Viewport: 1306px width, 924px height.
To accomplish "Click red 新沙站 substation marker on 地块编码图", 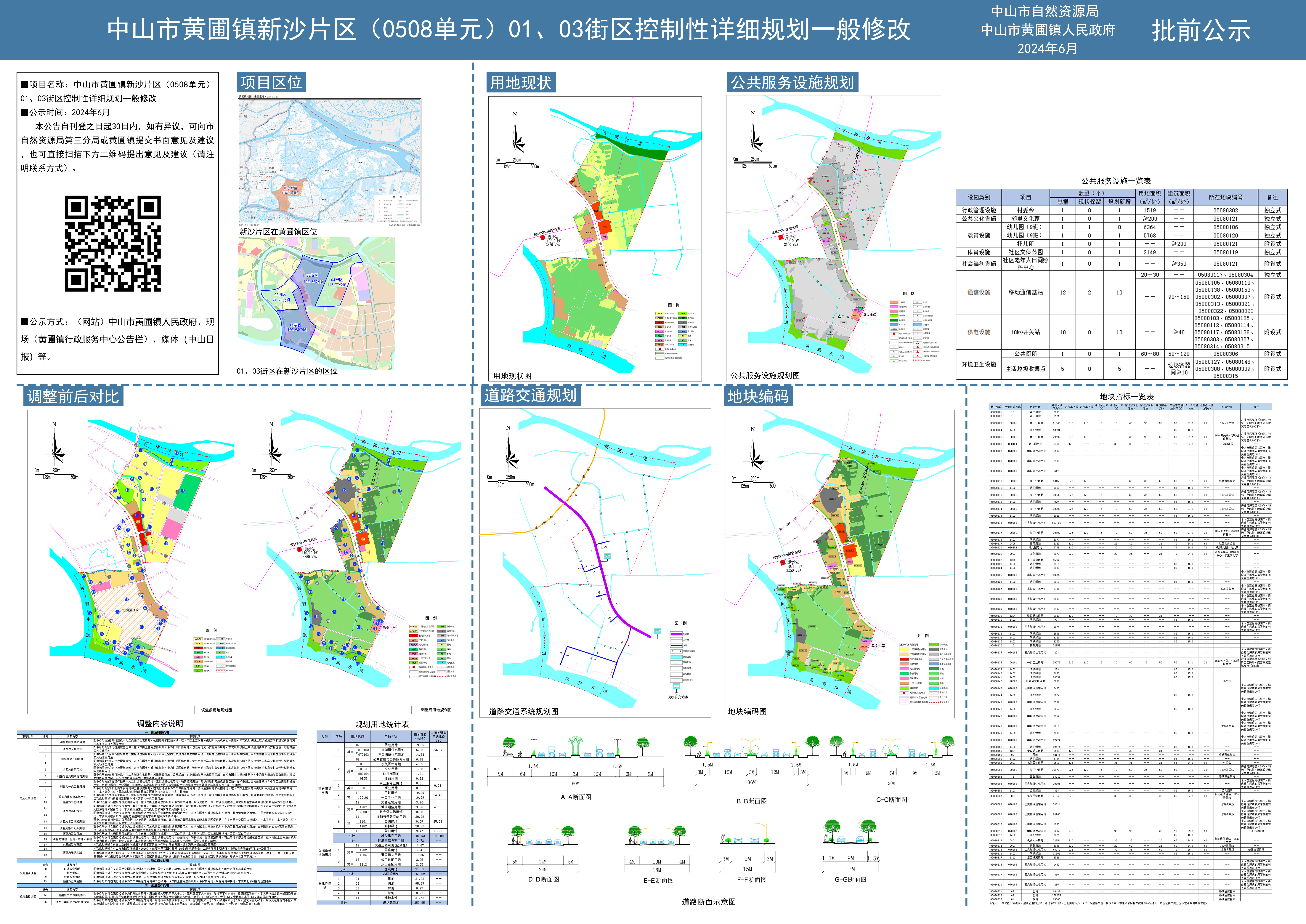I will [x=783, y=563].
